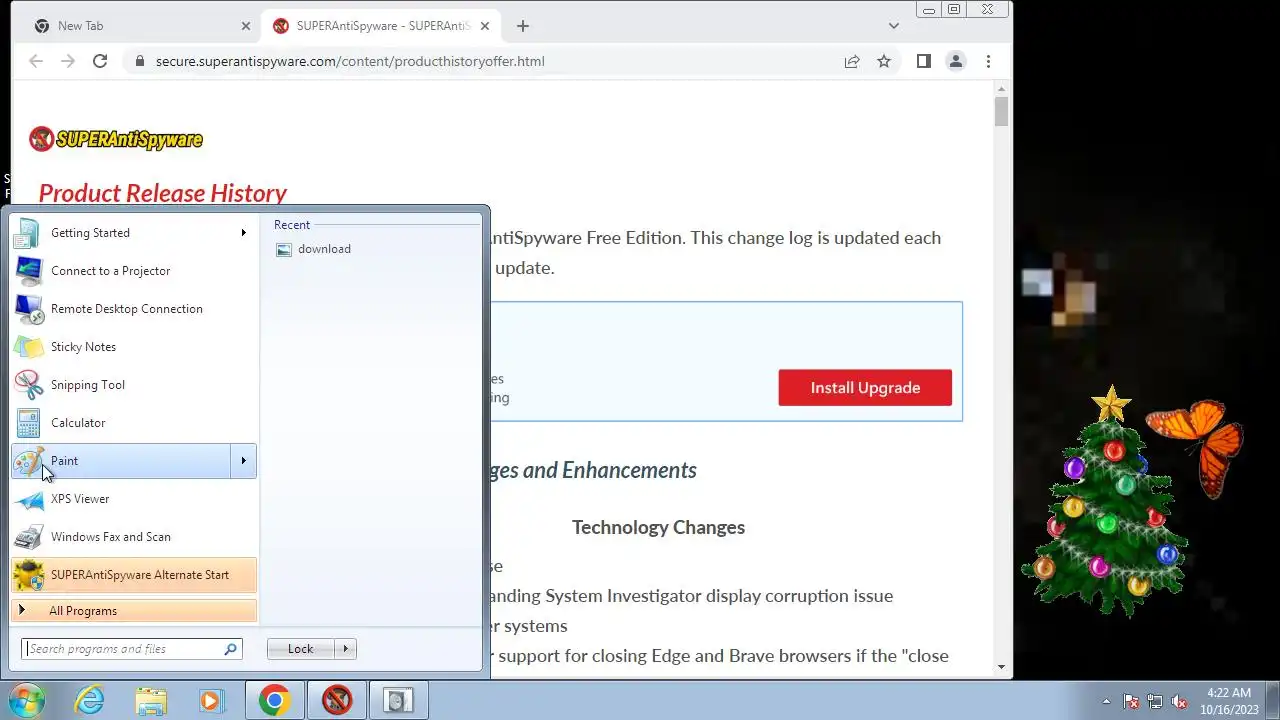Open the Snipping Tool

click(x=133, y=385)
